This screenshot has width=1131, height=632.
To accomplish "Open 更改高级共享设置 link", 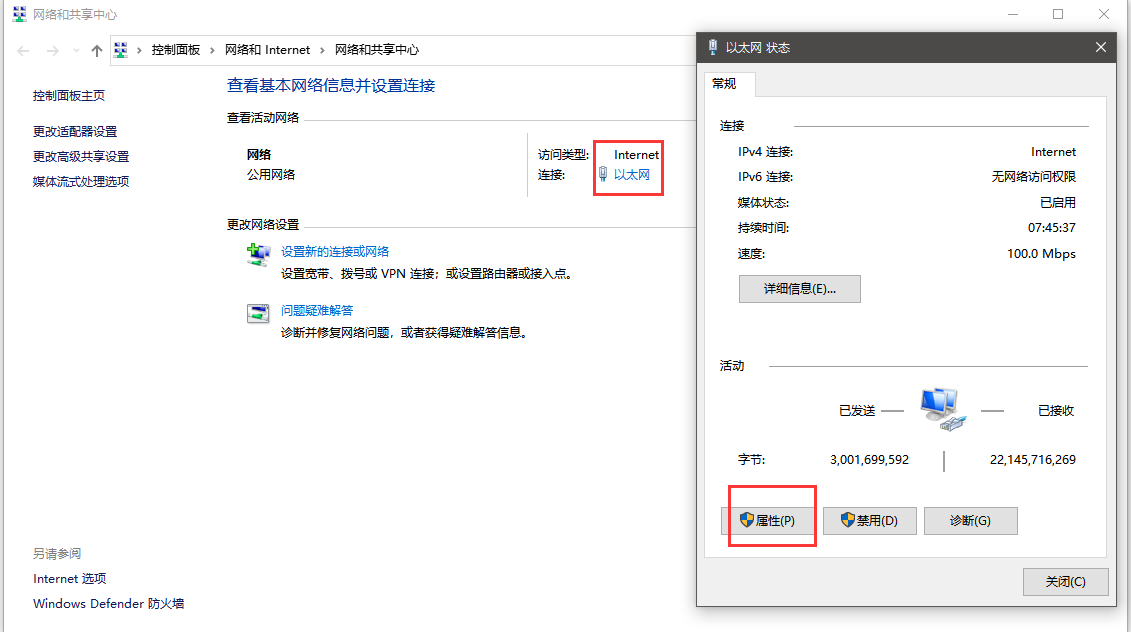I will (81, 157).
